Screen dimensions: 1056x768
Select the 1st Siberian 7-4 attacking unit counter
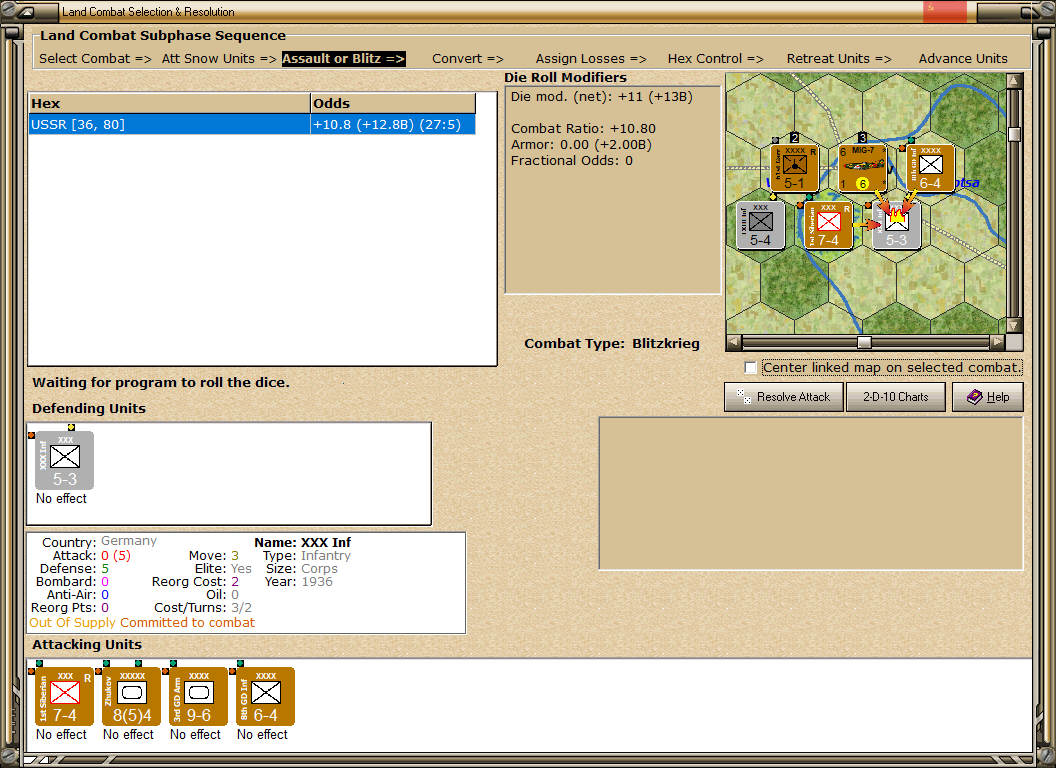[62, 697]
